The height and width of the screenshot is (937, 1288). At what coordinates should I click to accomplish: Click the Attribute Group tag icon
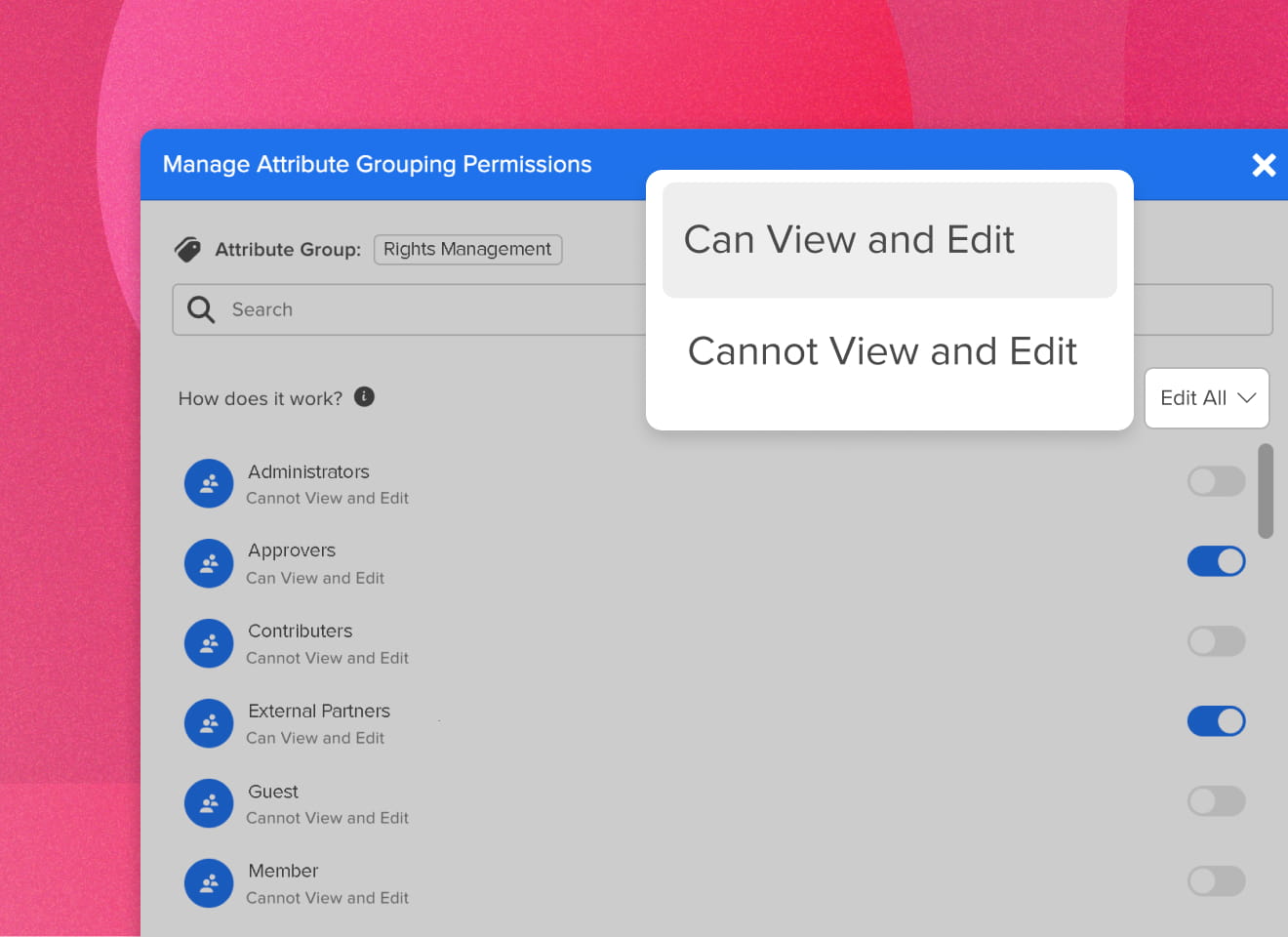click(188, 249)
